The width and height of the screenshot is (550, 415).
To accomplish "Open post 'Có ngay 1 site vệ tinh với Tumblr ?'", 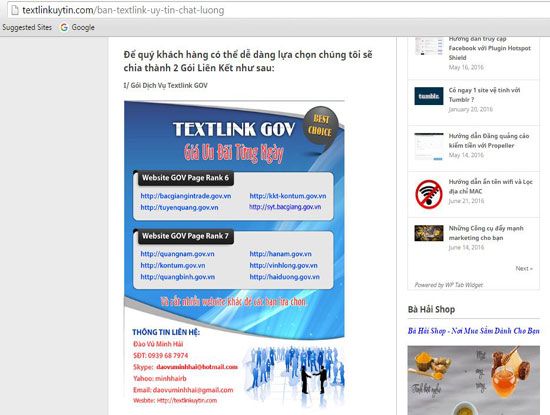I will (484, 95).
